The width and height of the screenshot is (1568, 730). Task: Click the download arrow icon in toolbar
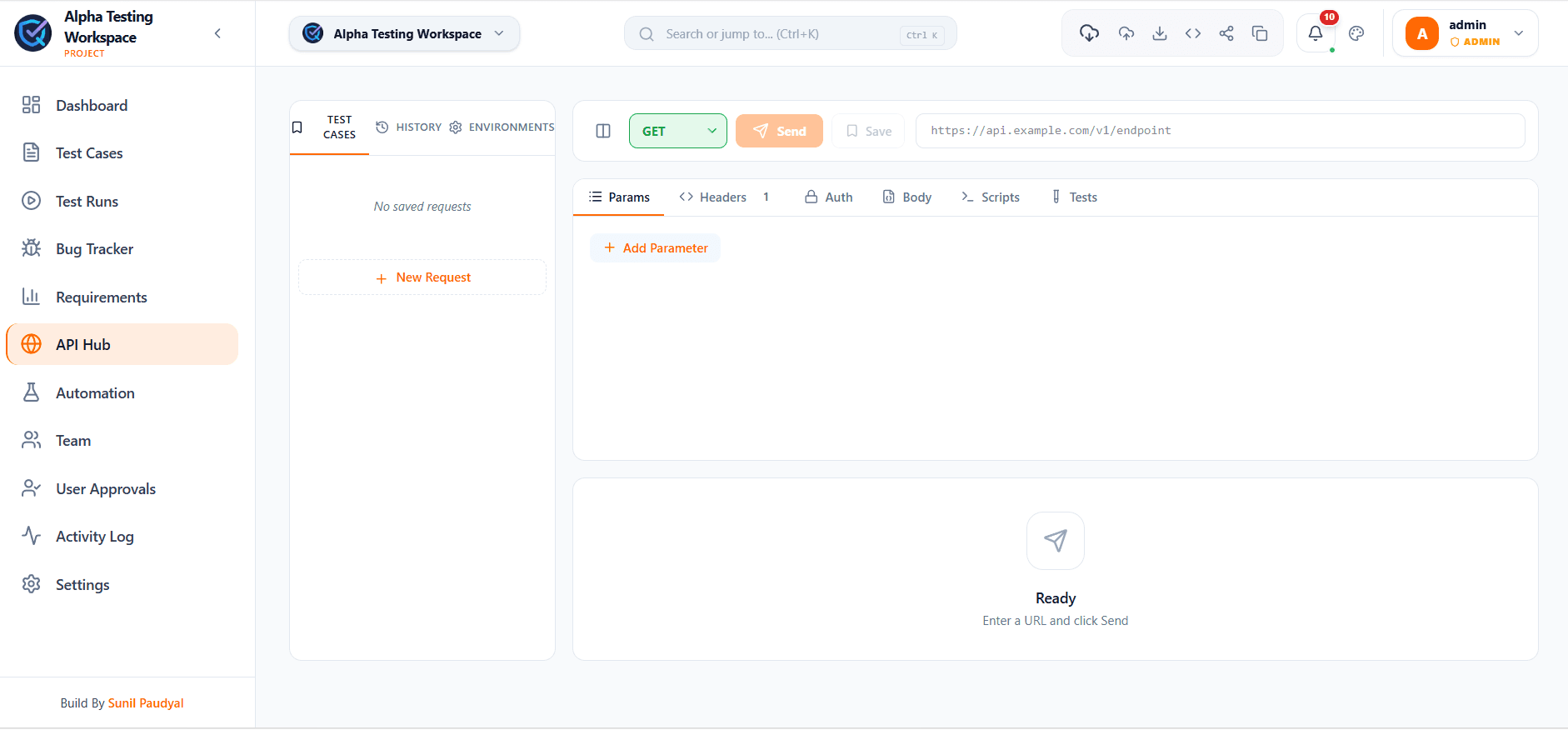[x=1160, y=33]
